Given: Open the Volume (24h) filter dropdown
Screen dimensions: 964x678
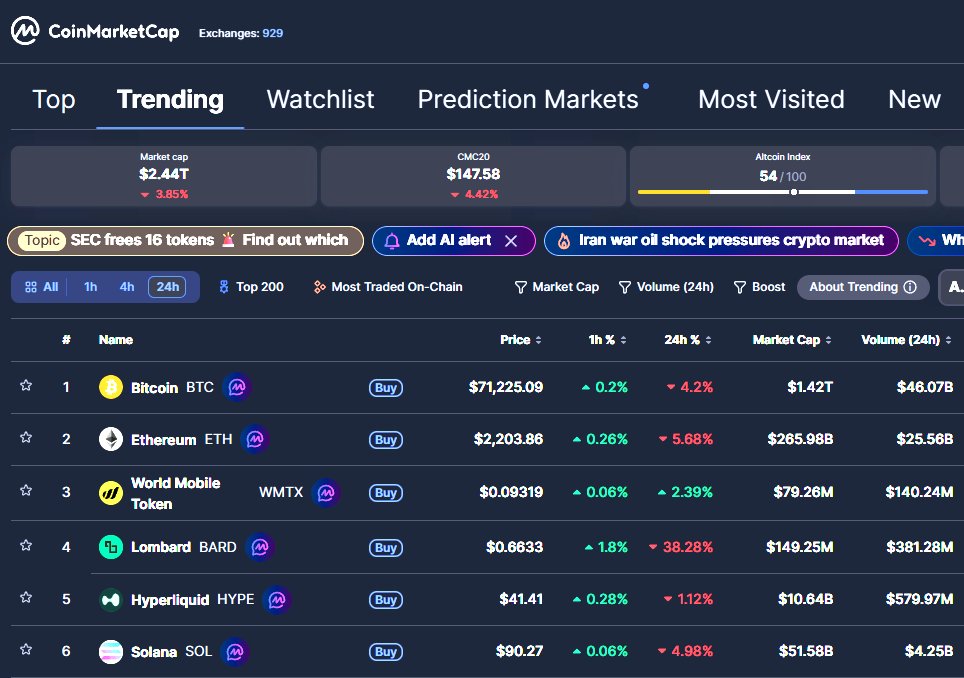Looking at the screenshot, I should (x=666, y=287).
